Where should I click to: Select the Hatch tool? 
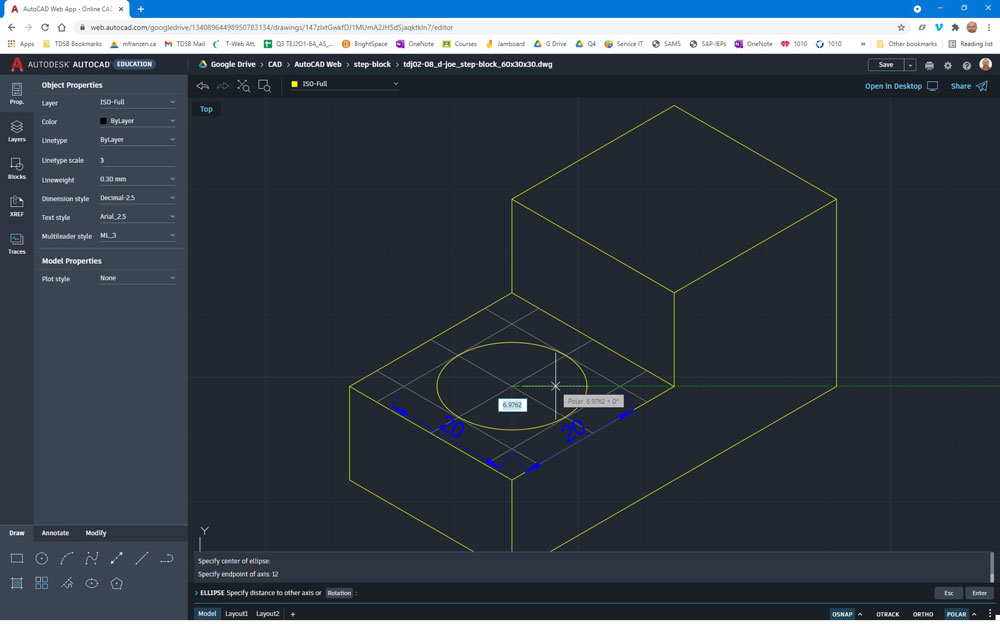tap(17, 583)
